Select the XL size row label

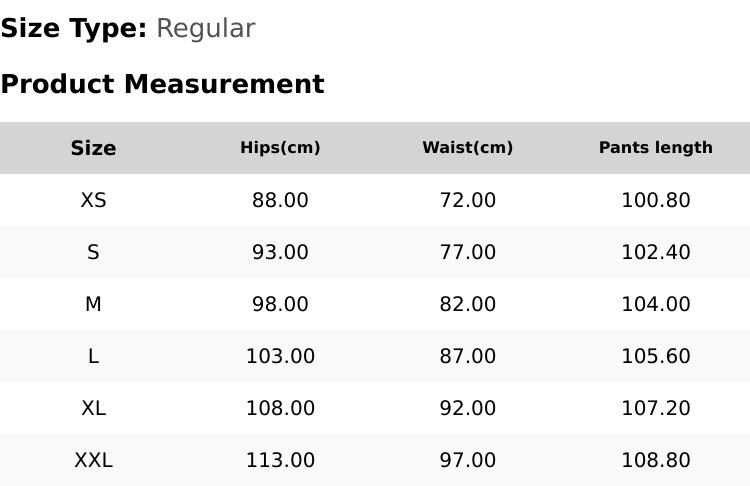[x=93, y=408]
